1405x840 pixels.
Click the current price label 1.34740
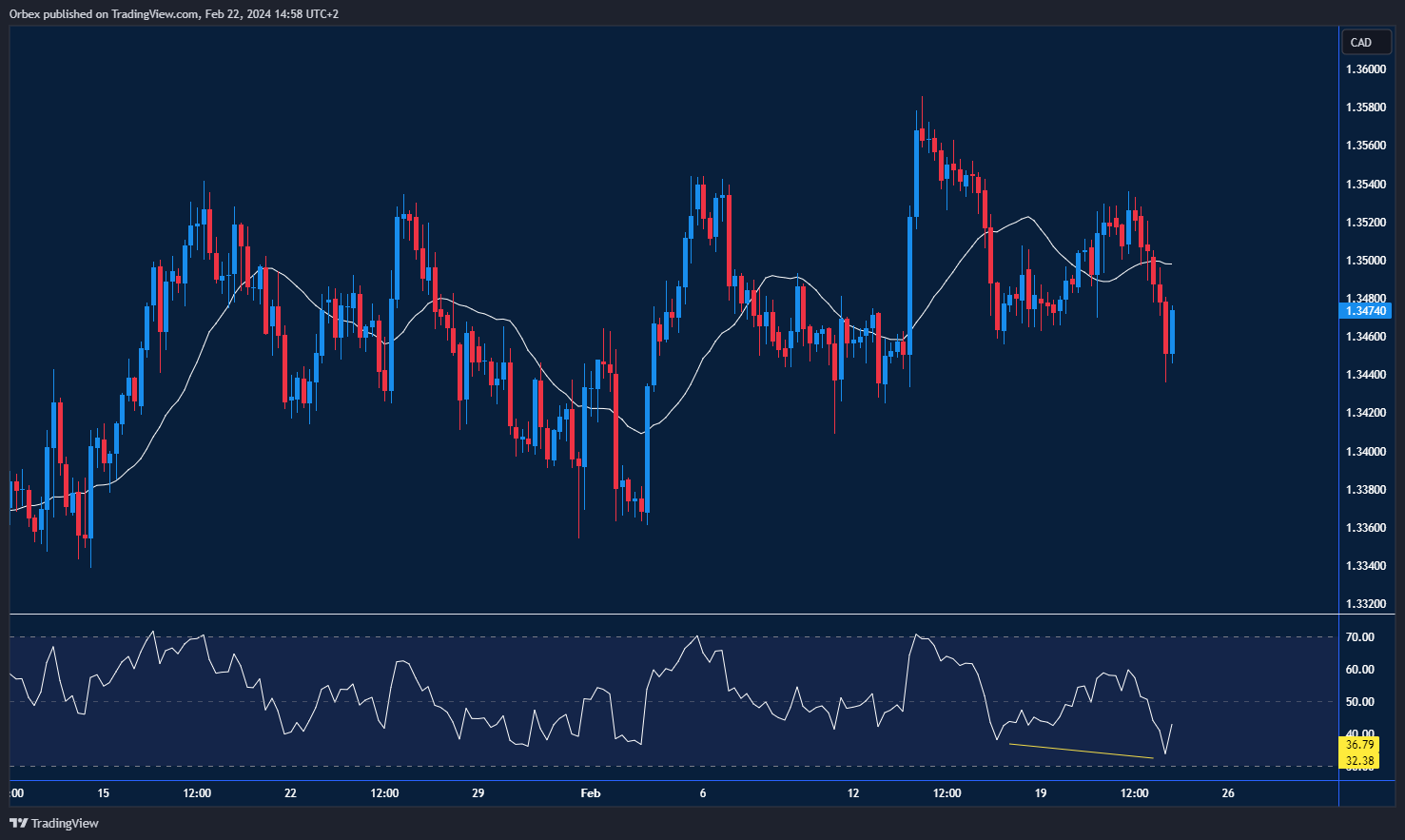1365,311
